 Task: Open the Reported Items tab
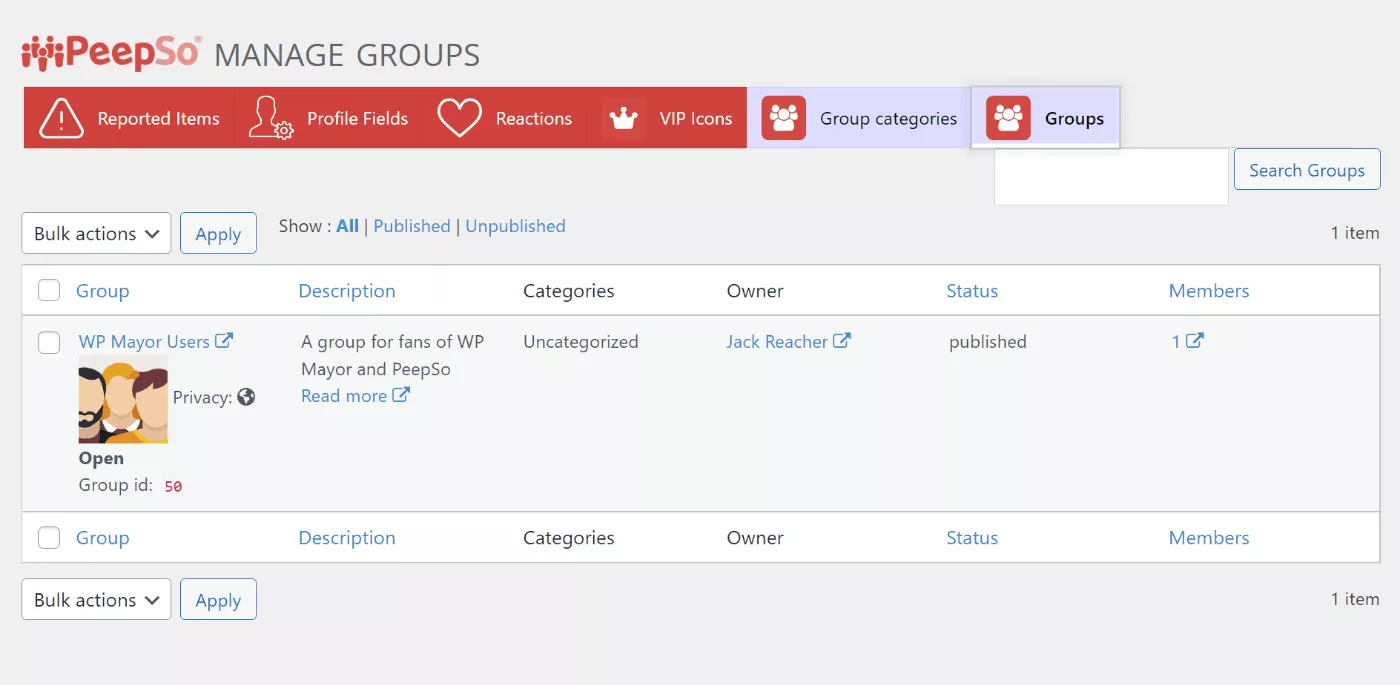[129, 118]
